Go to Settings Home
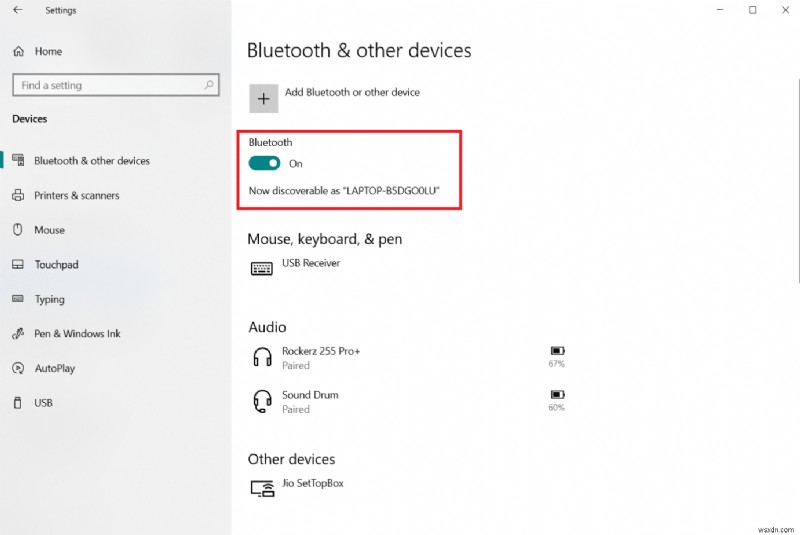 (48, 52)
